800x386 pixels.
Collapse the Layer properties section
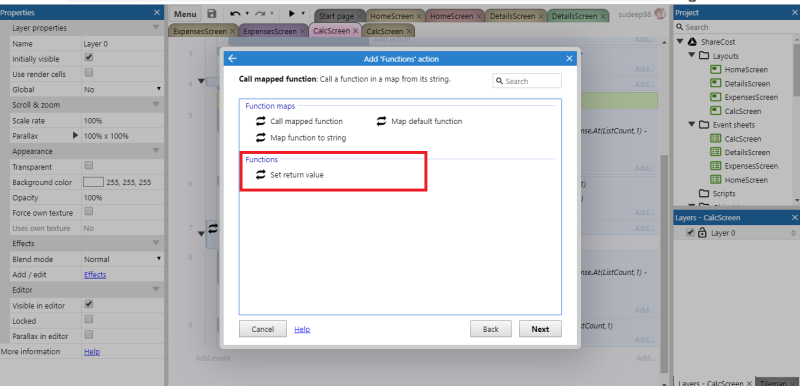[x=156, y=28]
